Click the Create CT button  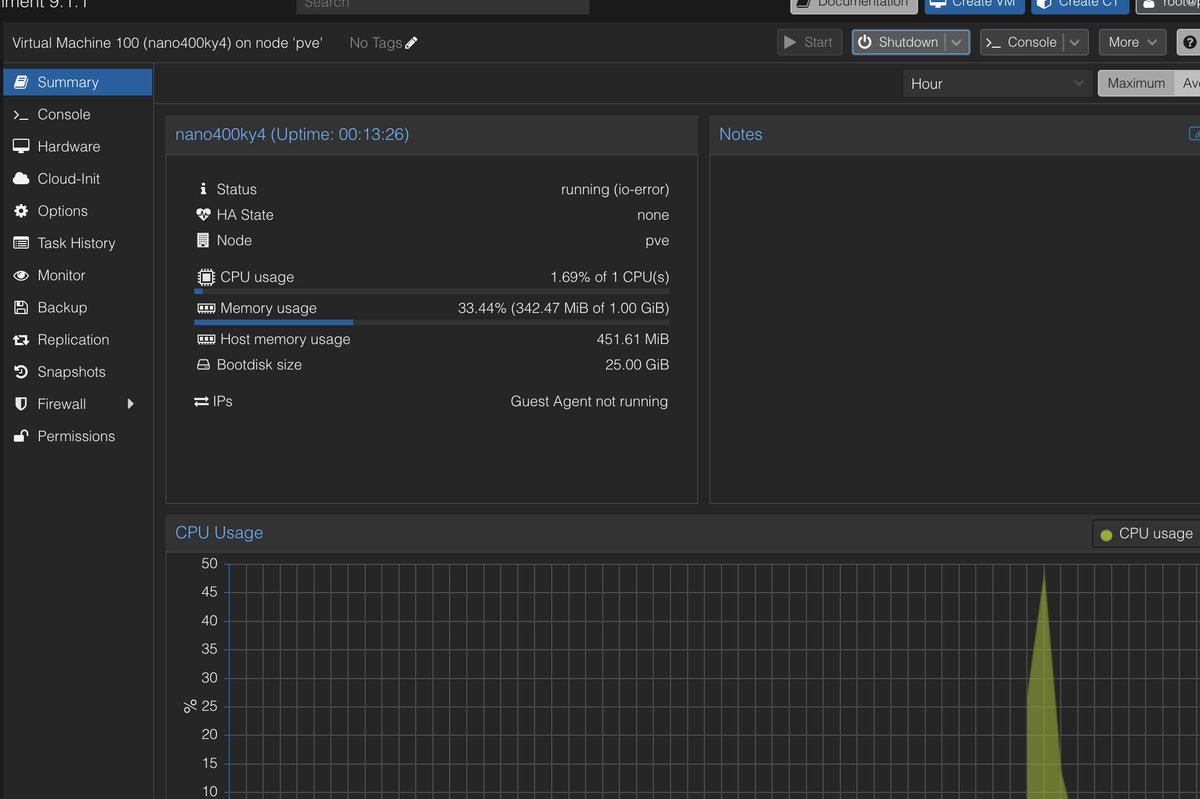(1080, 3)
